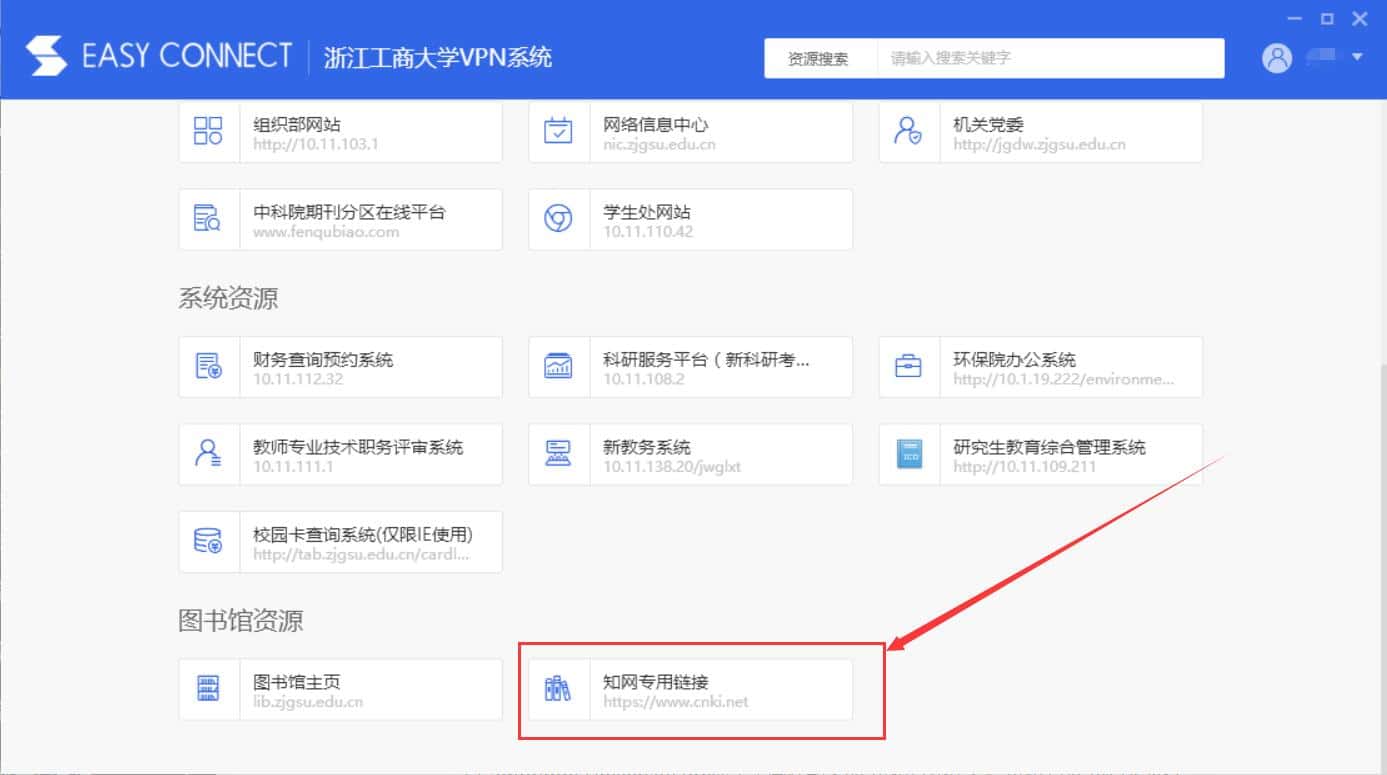Click the 环保院办公系统 briefcase icon
Viewport: 1387px width, 775px height.
click(x=908, y=367)
